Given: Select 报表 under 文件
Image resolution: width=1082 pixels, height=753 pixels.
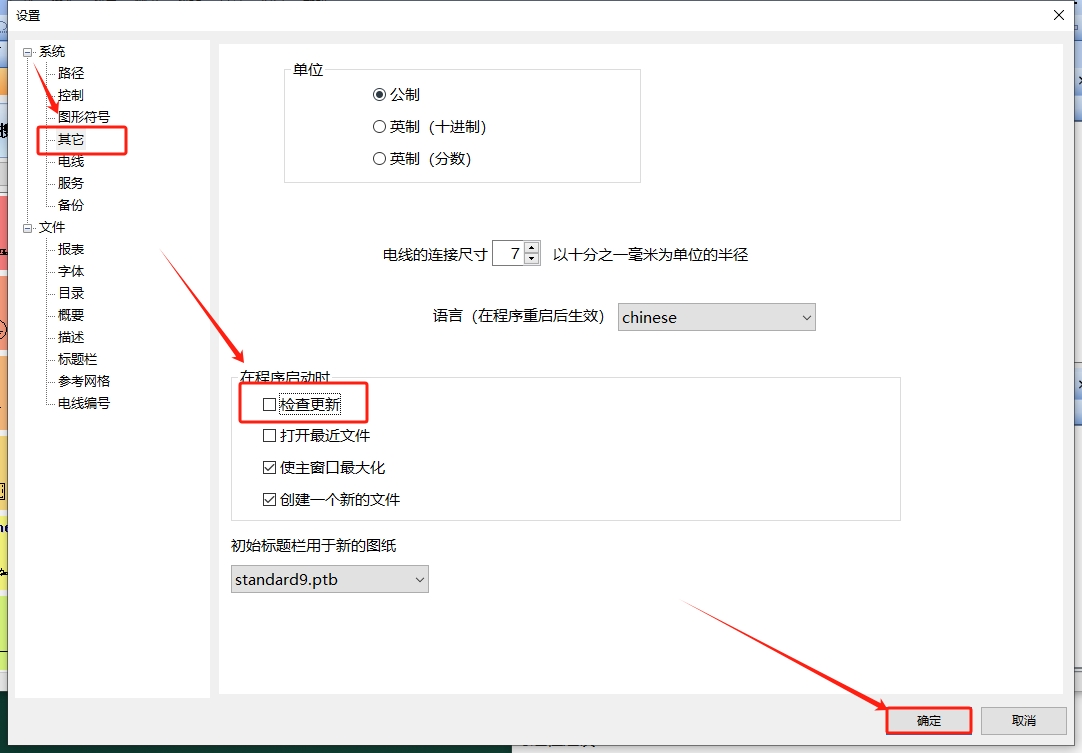Looking at the screenshot, I should [x=70, y=249].
